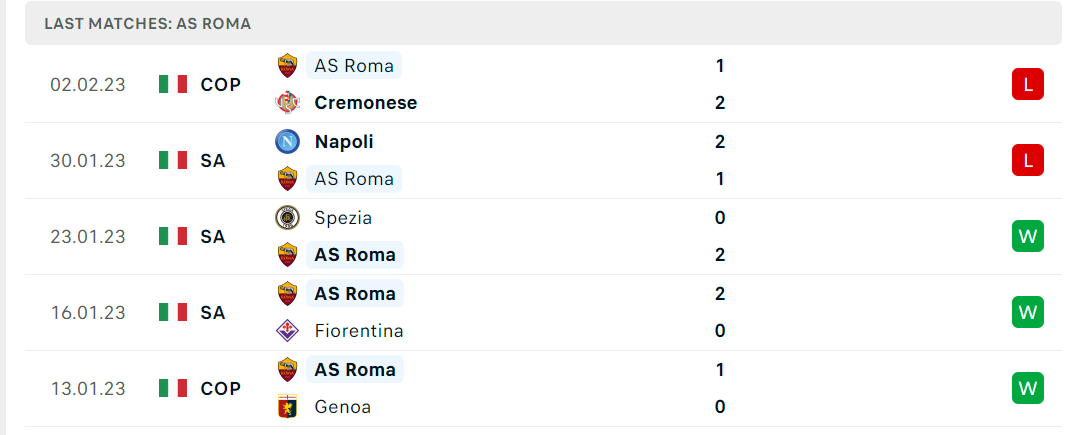The height and width of the screenshot is (435, 1071).
Task: Click green W badge for Fiorentina match
Action: [1028, 312]
